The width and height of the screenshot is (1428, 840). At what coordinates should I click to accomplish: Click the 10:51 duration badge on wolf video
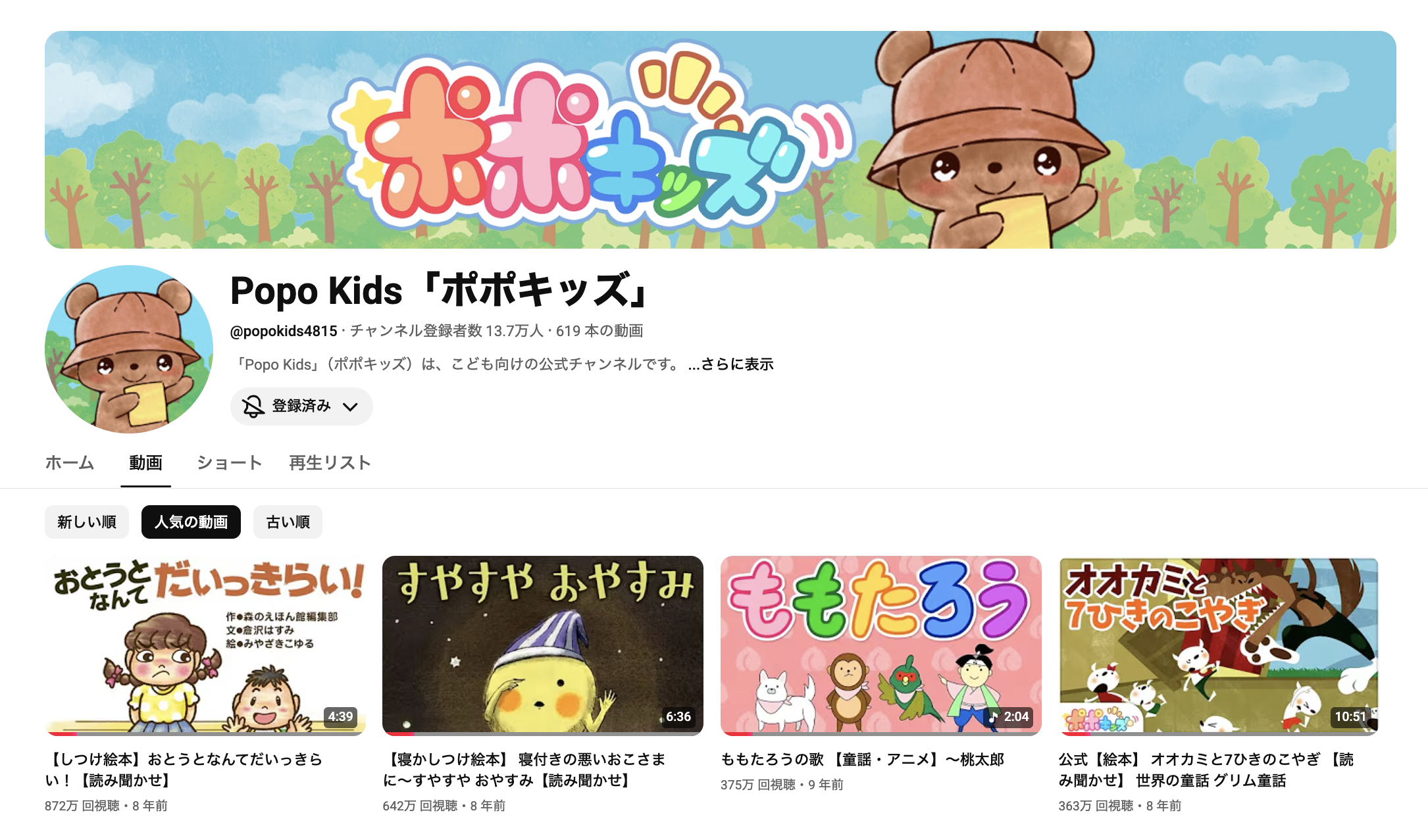tap(1350, 717)
